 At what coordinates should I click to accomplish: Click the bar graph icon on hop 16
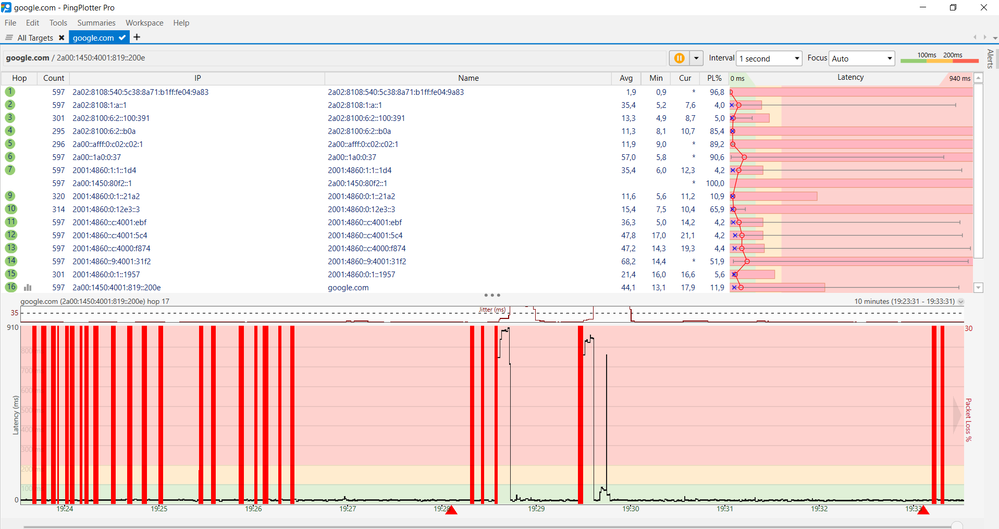[x=28, y=288]
